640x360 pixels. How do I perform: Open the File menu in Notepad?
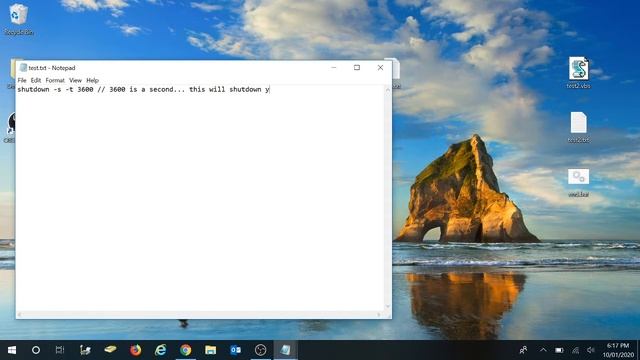tap(22, 80)
